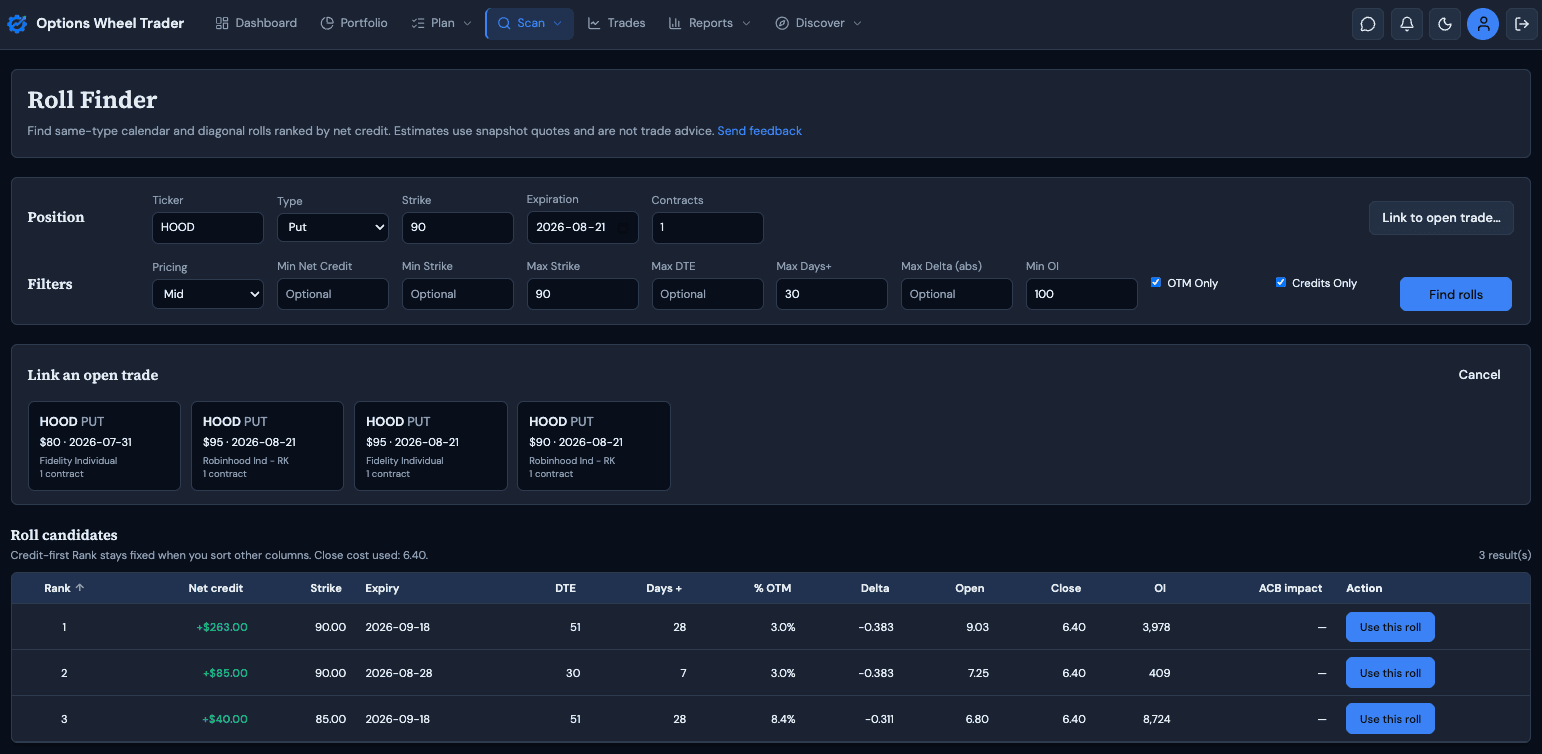The height and width of the screenshot is (754, 1542).
Task: Open the Trades page
Action: 616,23
